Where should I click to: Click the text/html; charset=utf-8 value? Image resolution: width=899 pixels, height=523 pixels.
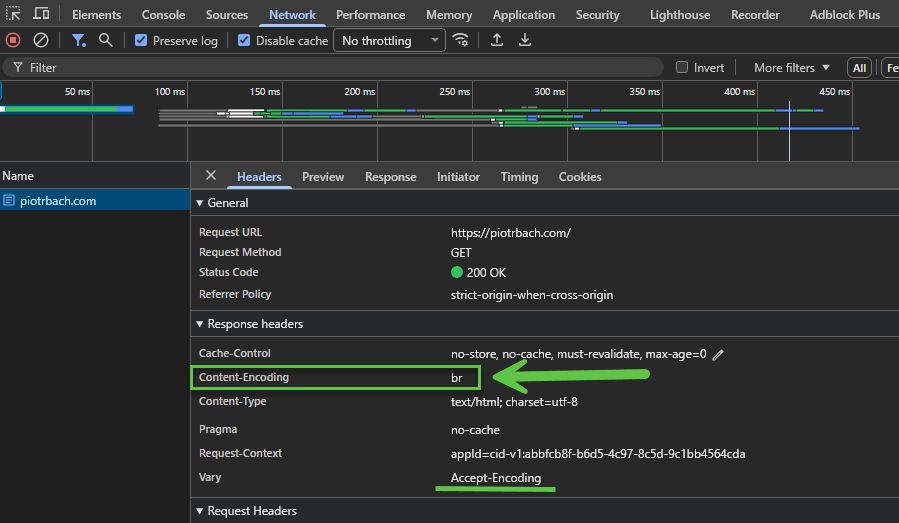[x=514, y=402]
